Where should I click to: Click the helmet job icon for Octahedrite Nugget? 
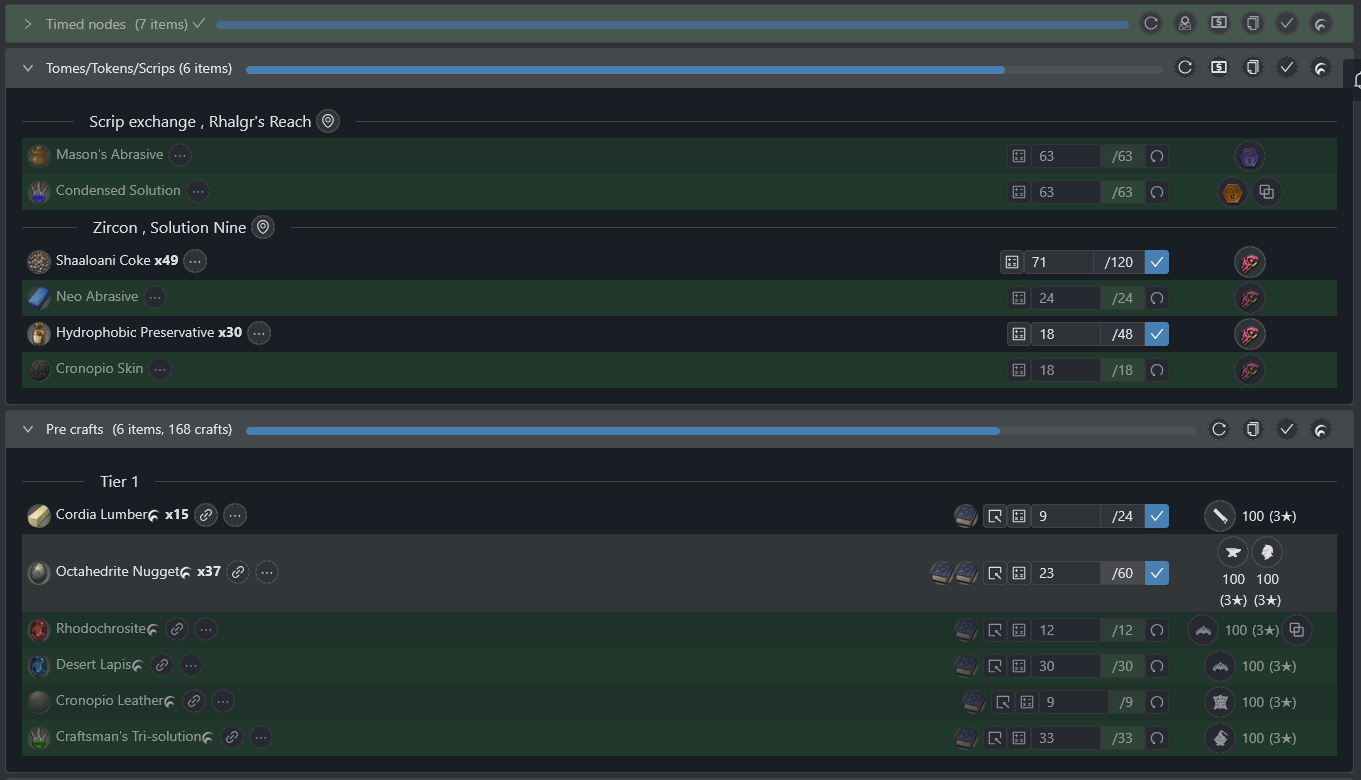[x=1267, y=551]
